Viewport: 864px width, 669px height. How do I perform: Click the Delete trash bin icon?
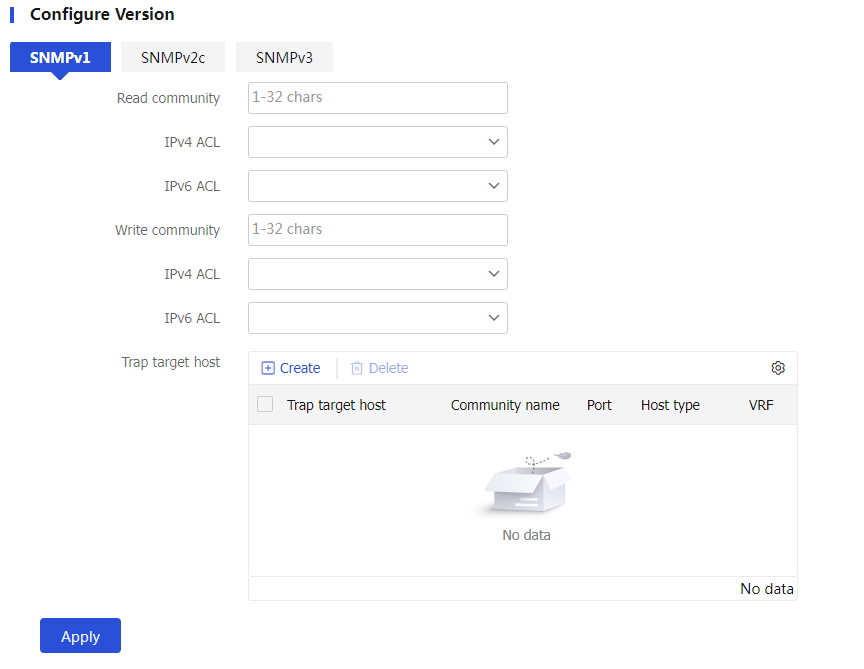coord(357,368)
